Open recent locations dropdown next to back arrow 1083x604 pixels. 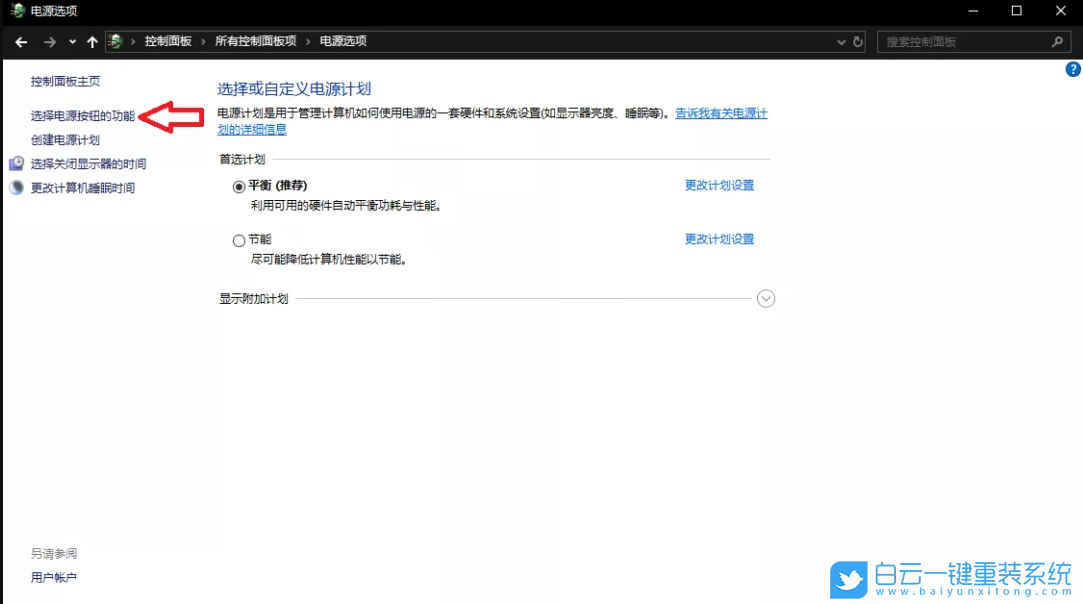point(70,41)
